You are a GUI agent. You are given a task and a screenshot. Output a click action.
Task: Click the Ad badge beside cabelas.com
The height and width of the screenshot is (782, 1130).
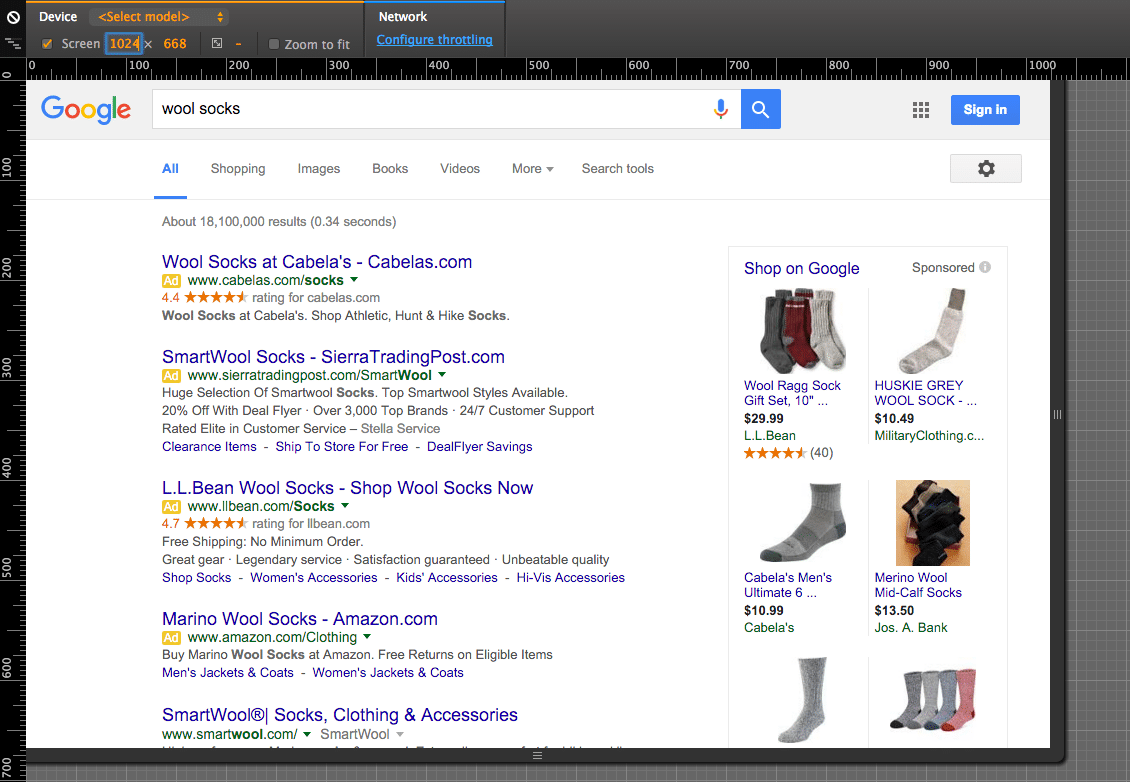[x=171, y=280]
